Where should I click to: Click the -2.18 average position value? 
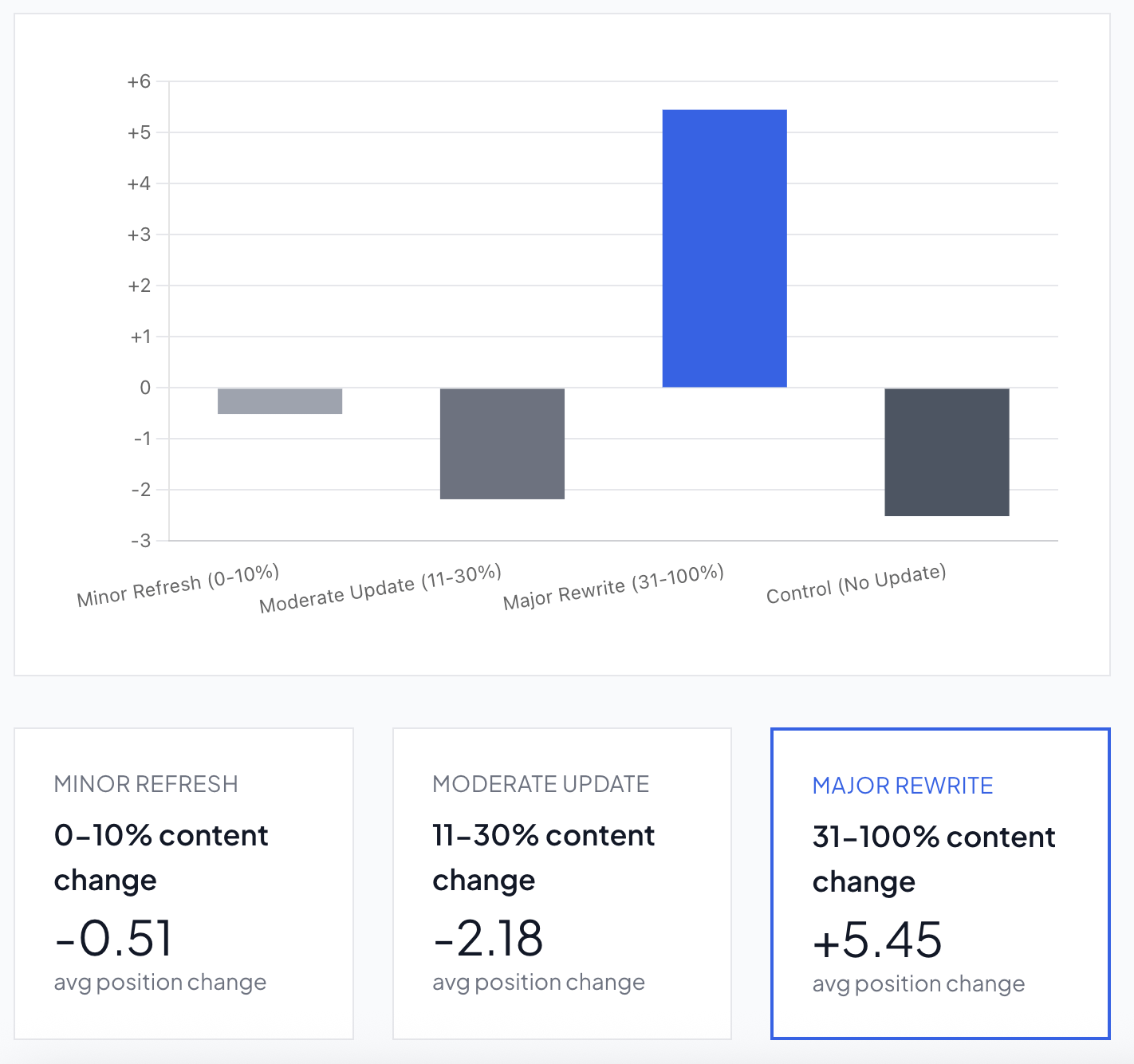tap(488, 938)
